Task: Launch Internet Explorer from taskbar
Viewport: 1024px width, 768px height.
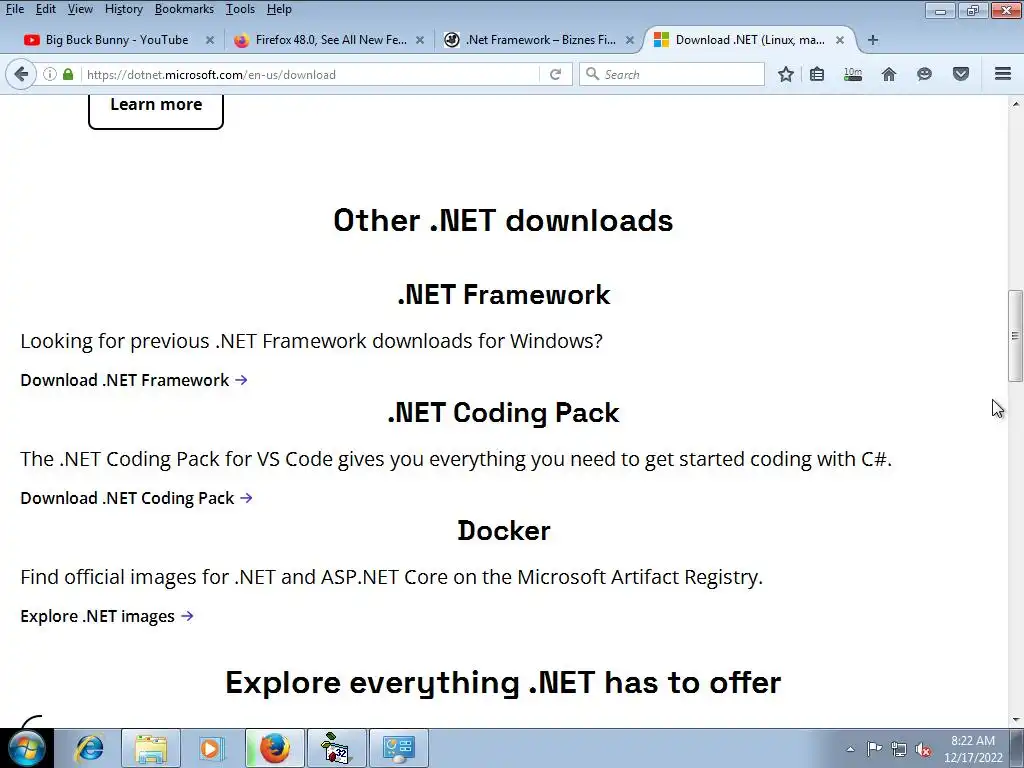Action: [89, 748]
